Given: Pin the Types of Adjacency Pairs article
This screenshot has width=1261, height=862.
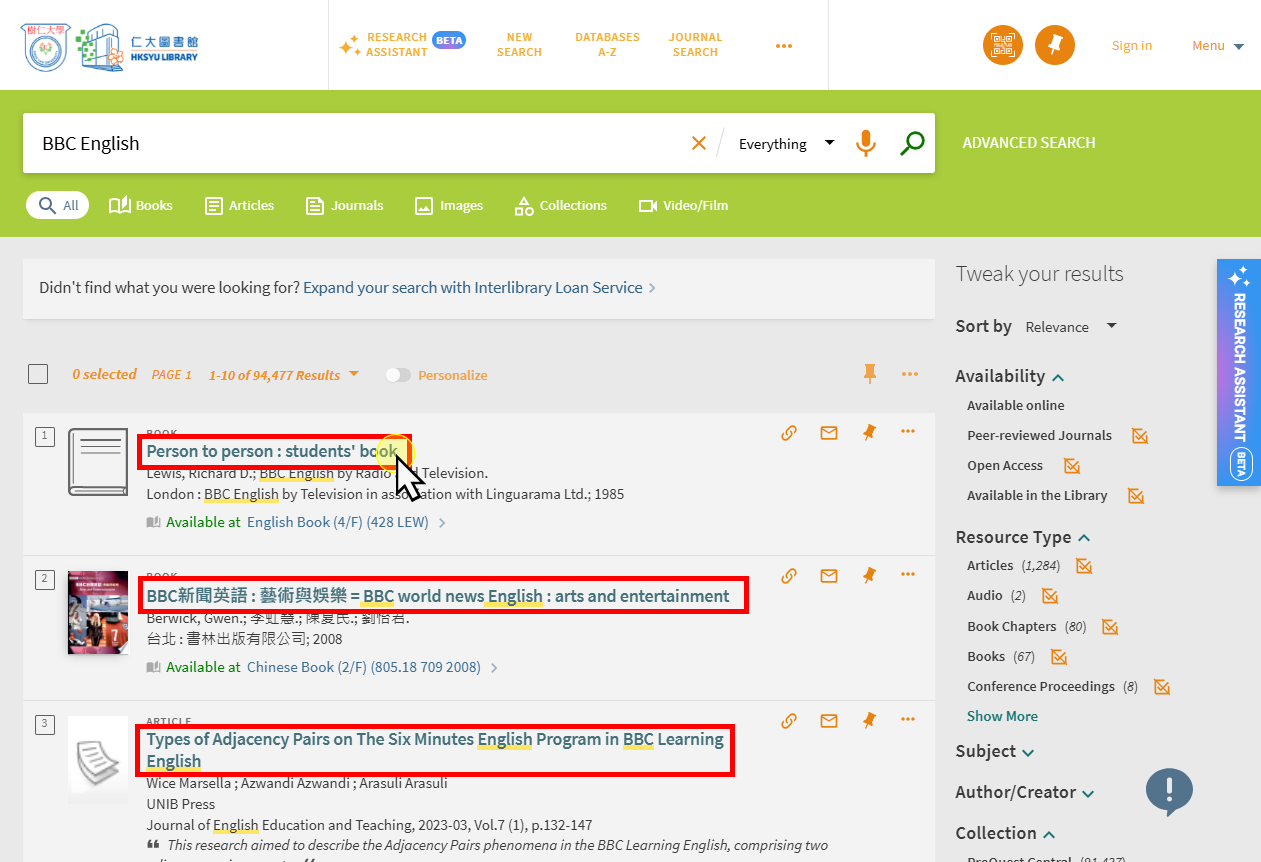Looking at the screenshot, I should 869,721.
